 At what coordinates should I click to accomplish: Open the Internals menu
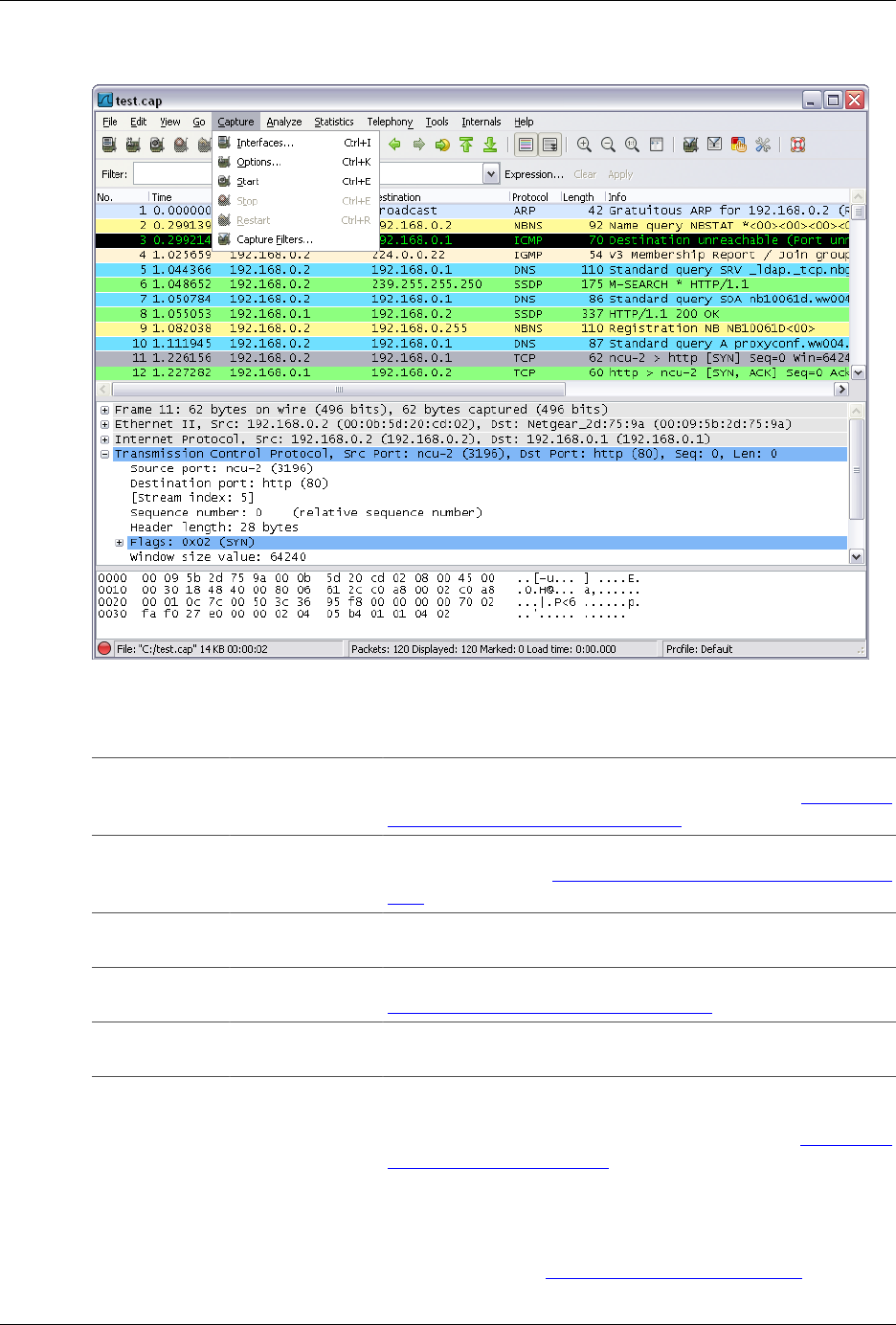[482, 122]
